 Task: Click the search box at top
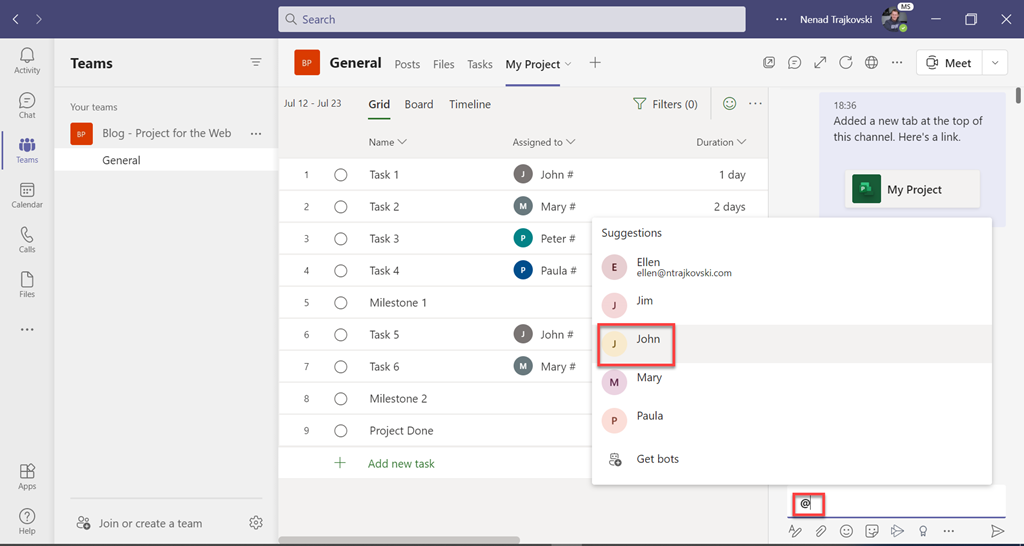point(511,19)
